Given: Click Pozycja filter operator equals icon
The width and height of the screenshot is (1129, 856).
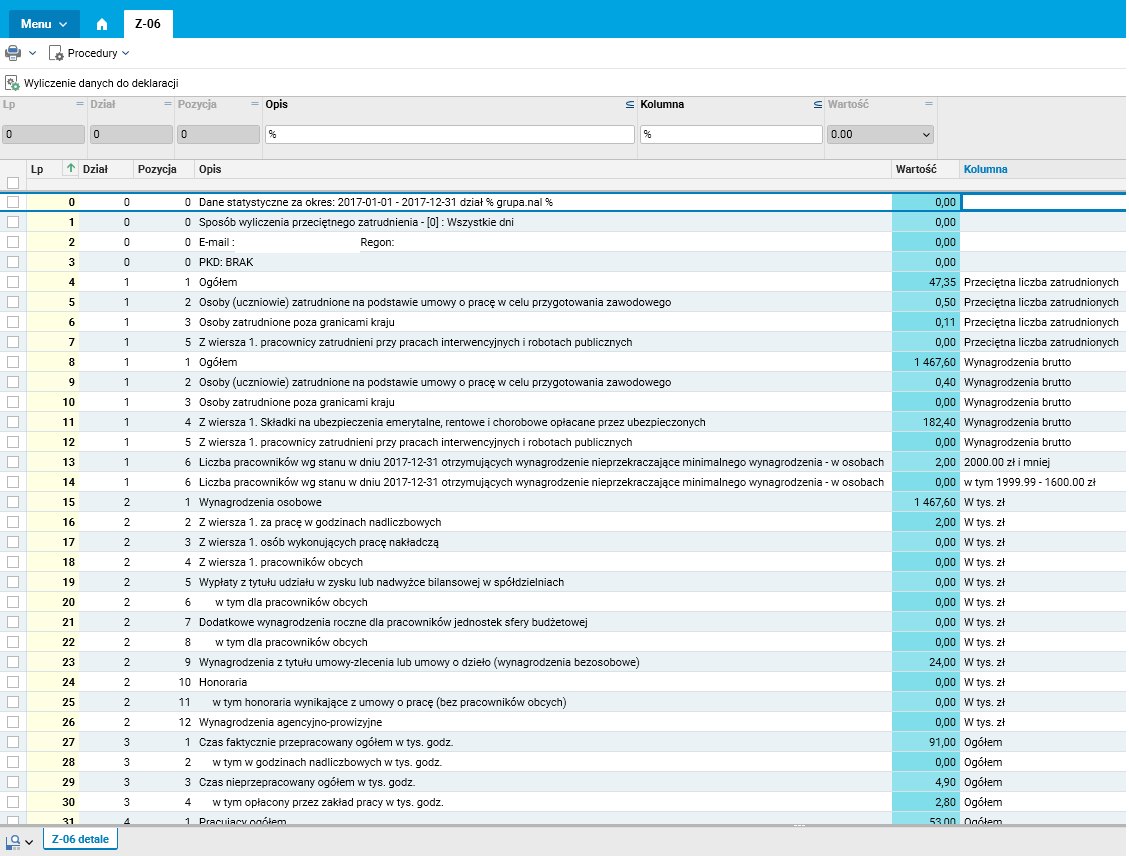Looking at the screenshot, I should pyautogui.click(x=255, y=104).
